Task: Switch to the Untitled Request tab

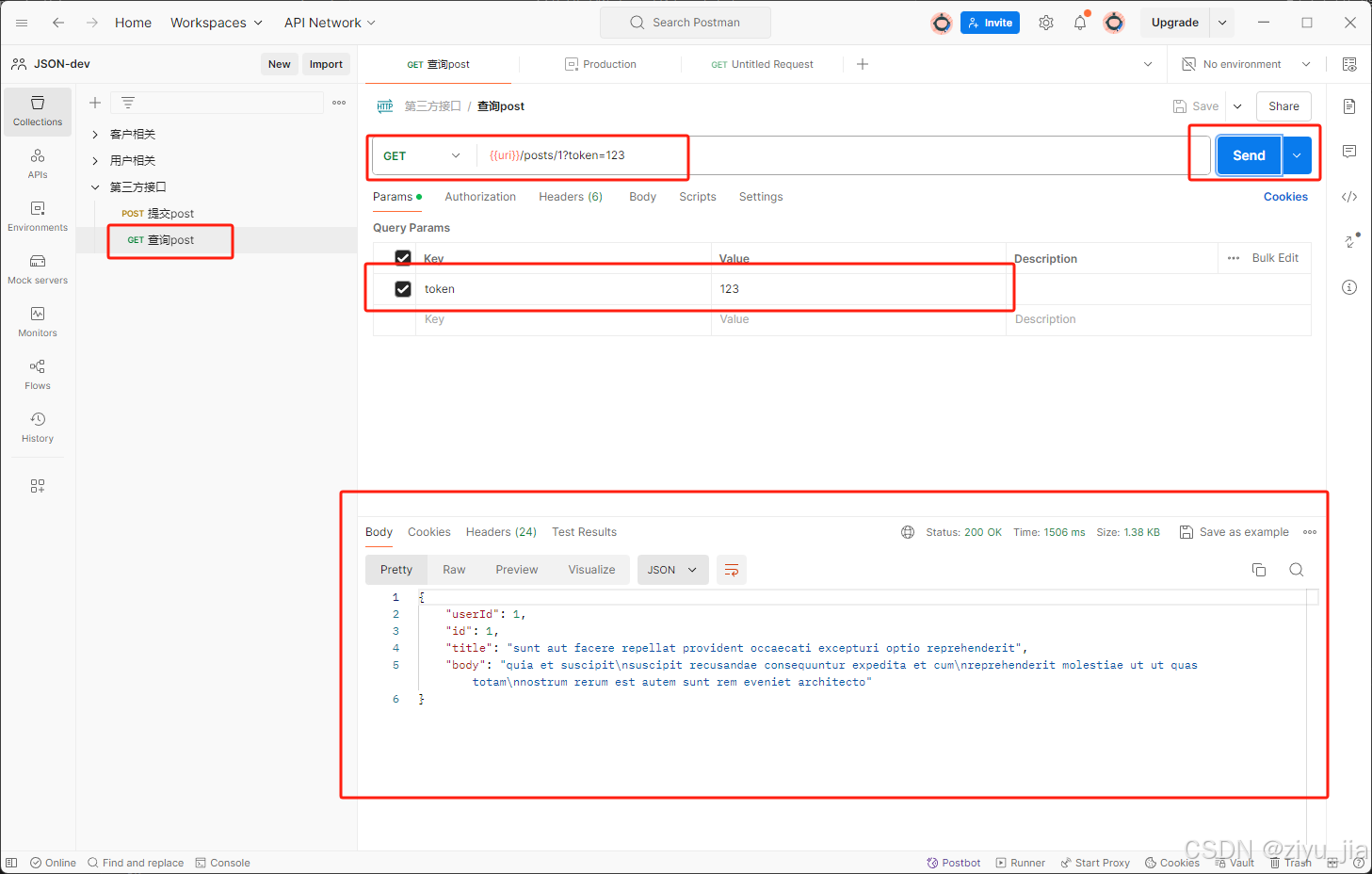Action: [763, 64]
